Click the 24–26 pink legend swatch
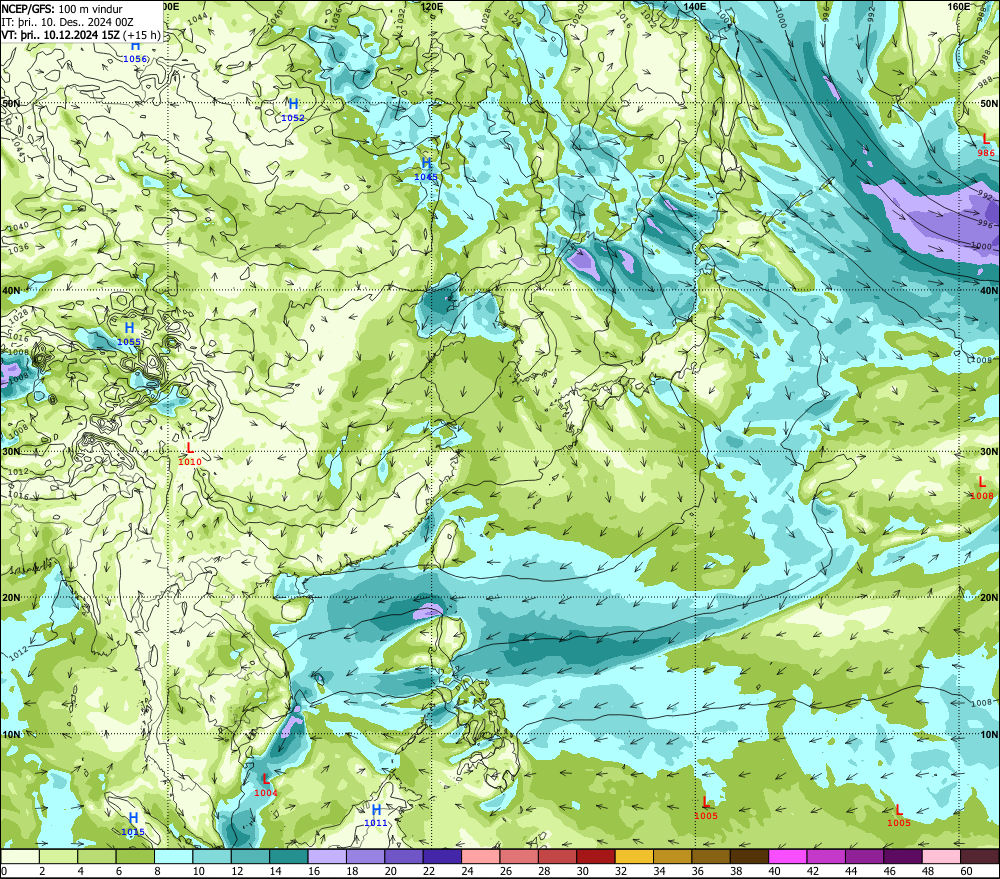Screen dimensions: 1000x879 tap(481, 857)
